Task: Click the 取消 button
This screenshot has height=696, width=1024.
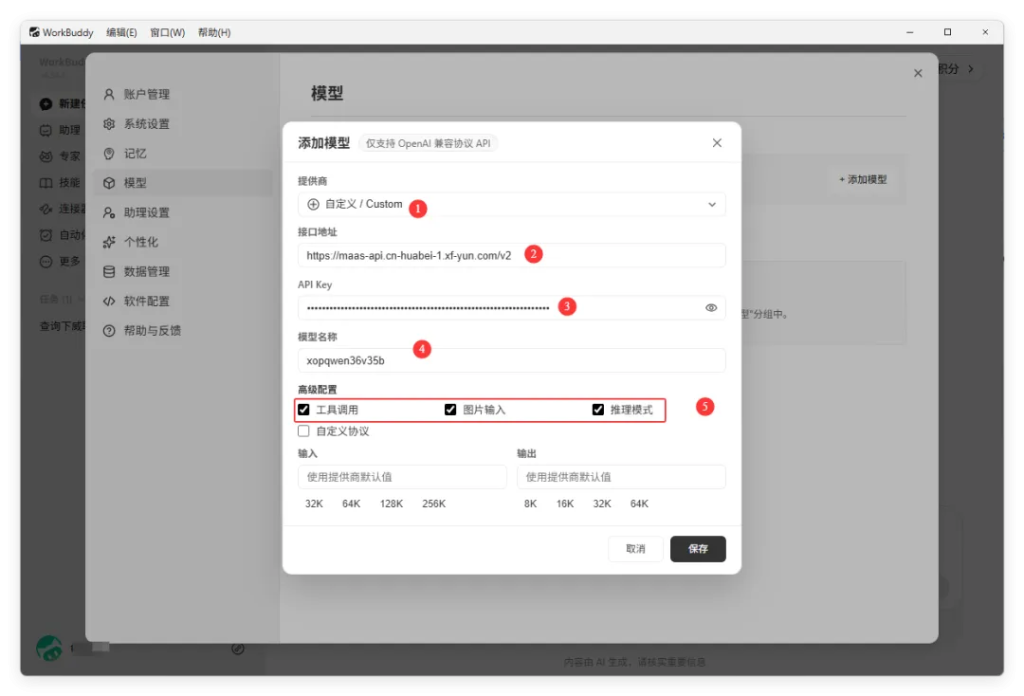Action: (x=635, y=548)
